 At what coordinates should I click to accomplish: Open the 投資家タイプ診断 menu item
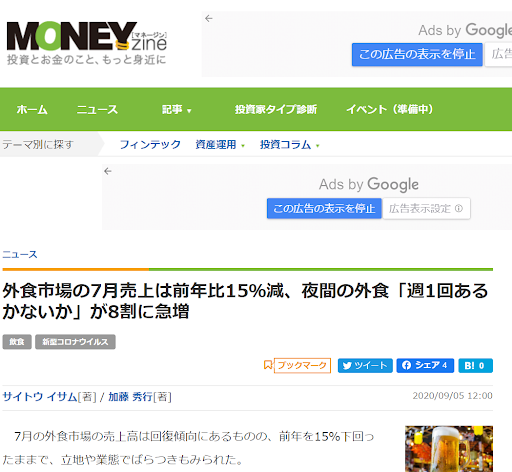point(276,110)
